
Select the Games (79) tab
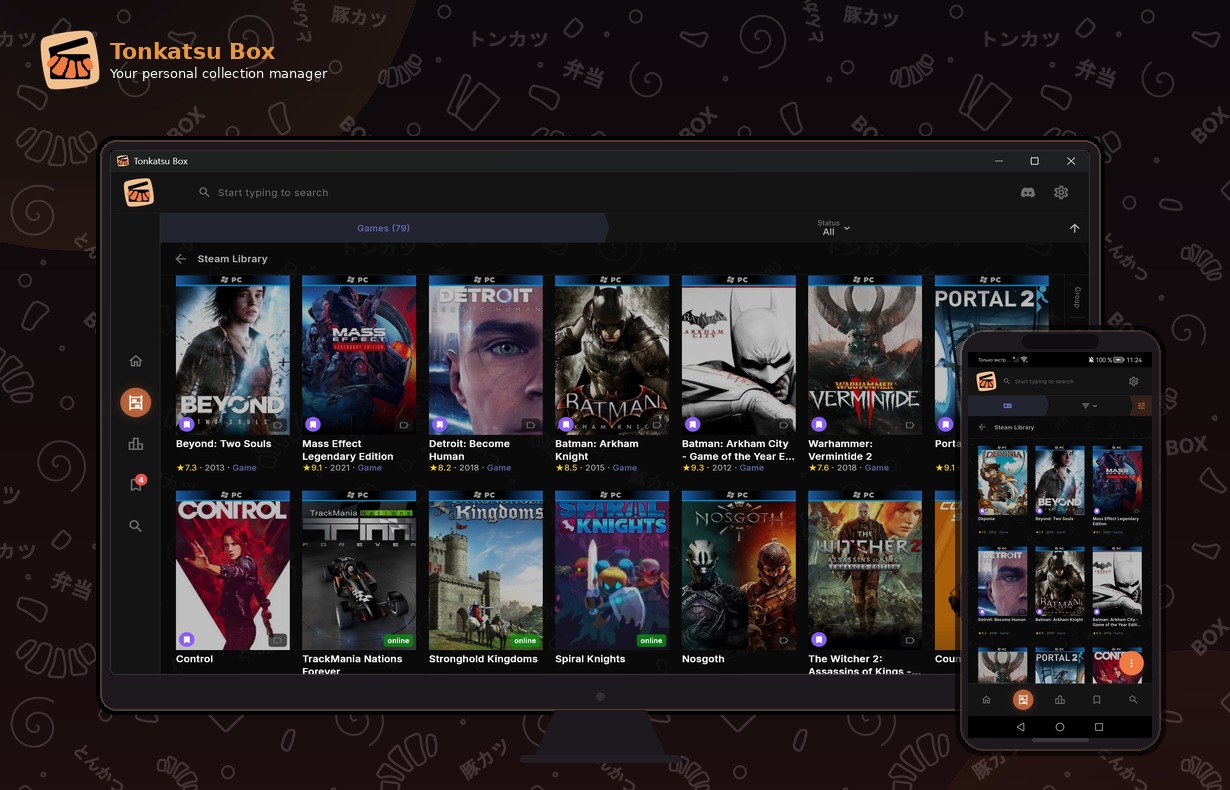[384, 228]
